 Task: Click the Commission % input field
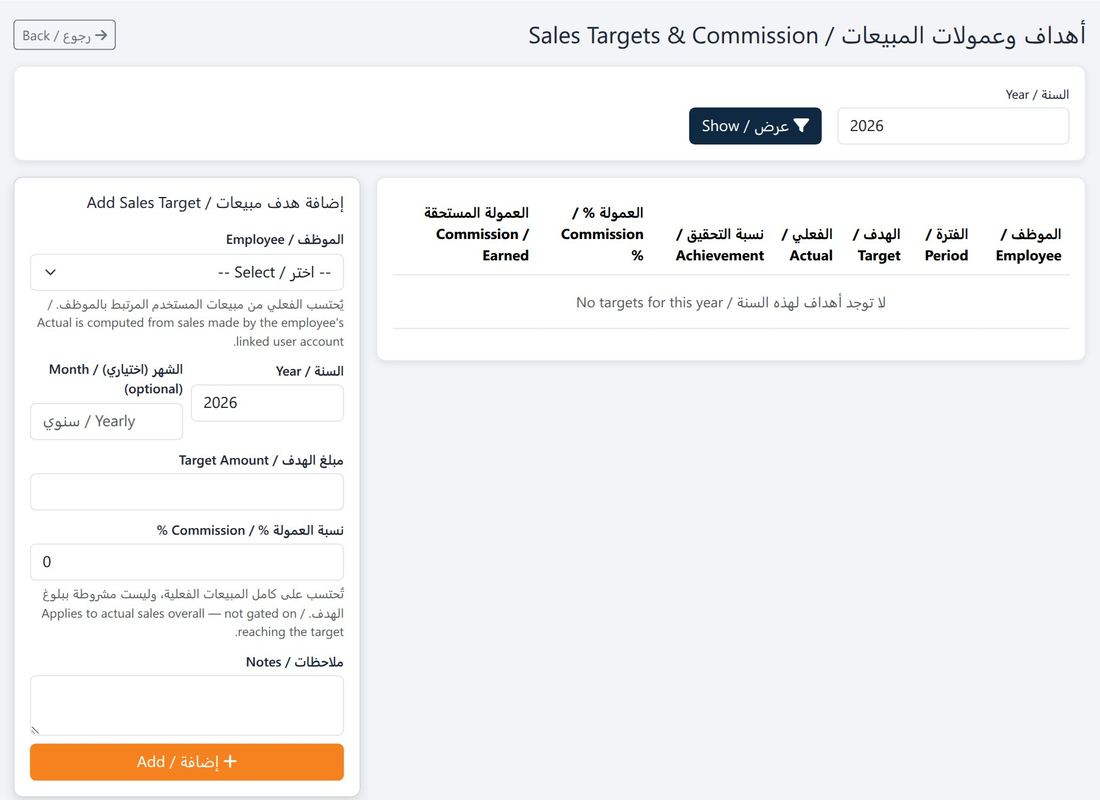187,561
